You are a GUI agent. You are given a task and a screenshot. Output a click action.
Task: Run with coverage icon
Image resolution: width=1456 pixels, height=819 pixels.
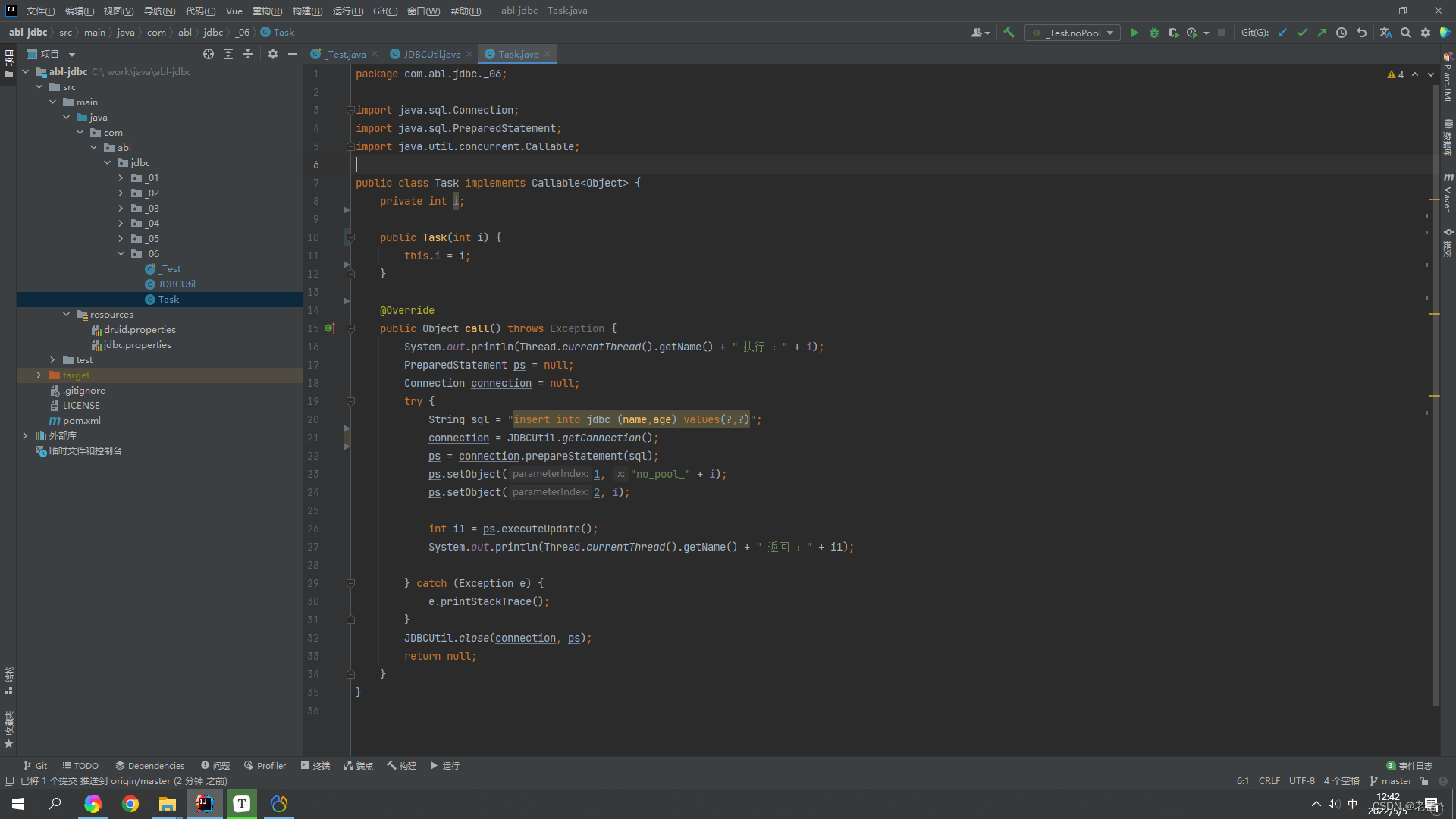tap(1173, 33)
